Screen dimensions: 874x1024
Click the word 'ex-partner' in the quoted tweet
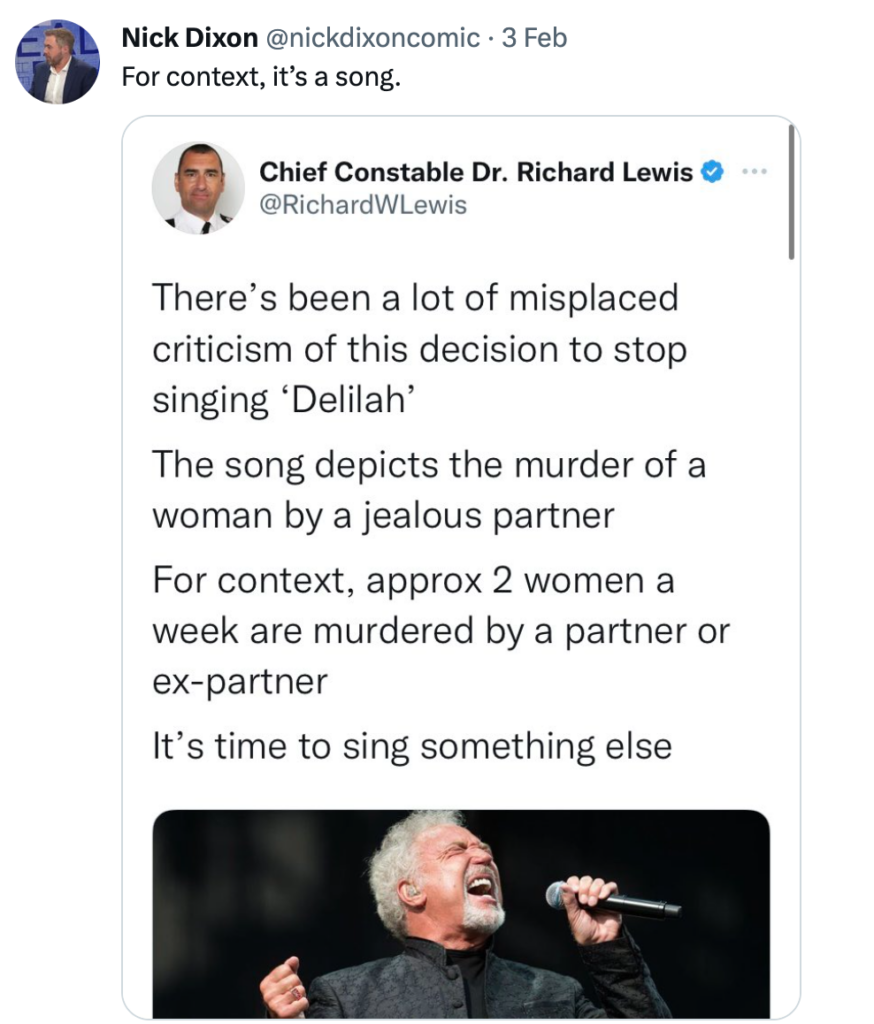[240, 682]
